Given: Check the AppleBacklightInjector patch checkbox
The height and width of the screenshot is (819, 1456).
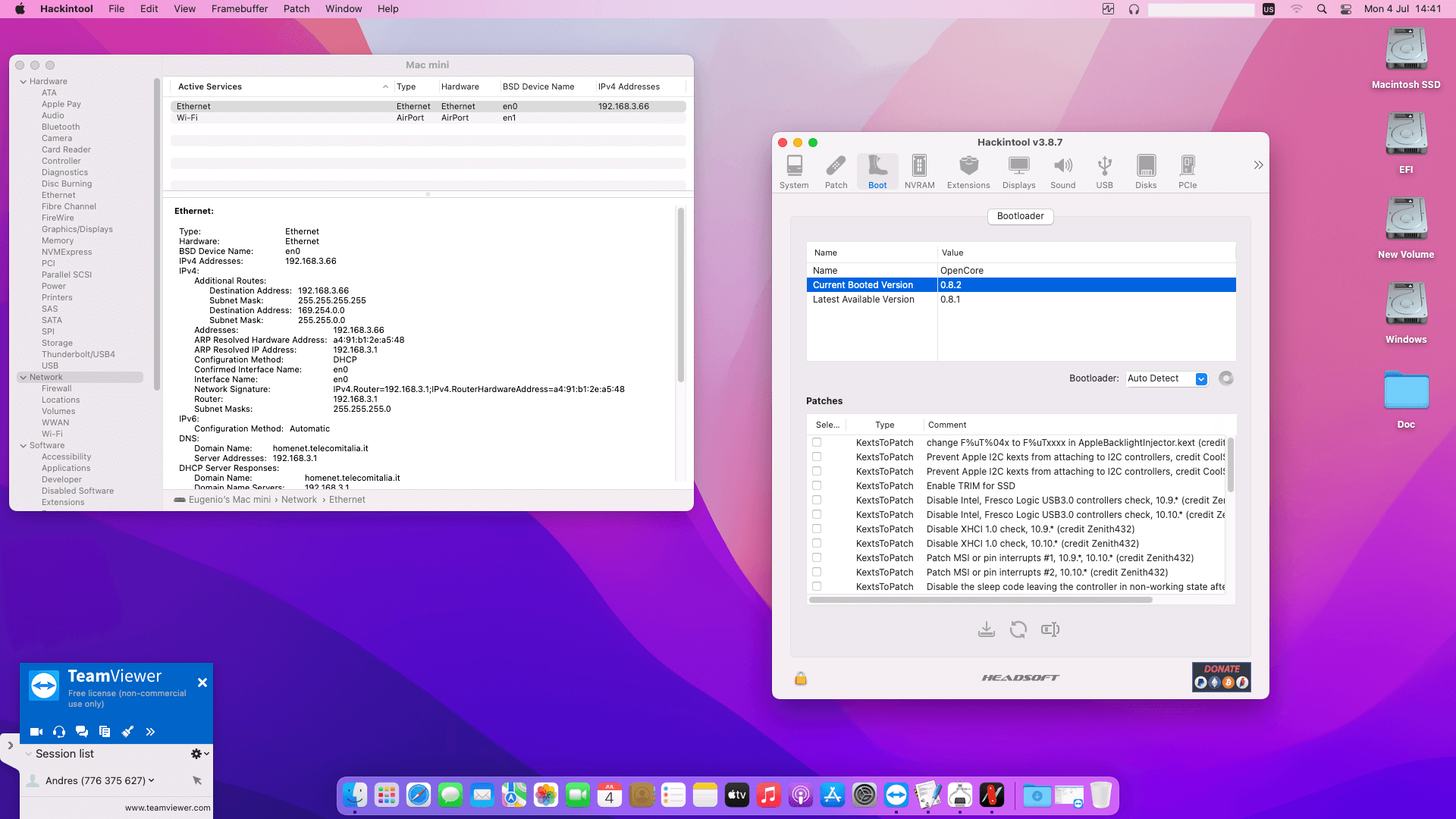Looking at the screenshot, I should 817,442.
